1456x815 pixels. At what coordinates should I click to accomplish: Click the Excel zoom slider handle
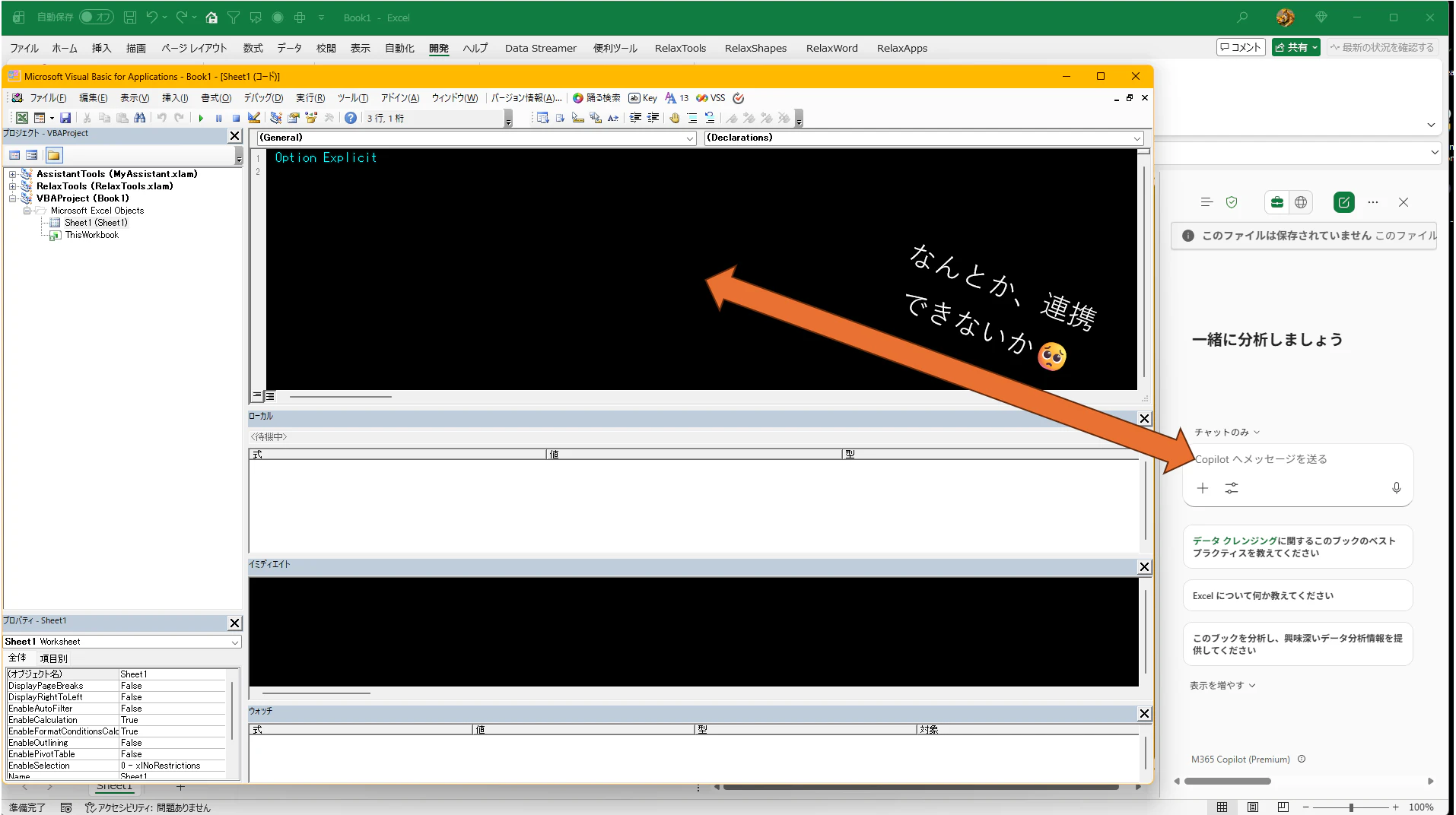(1351, 807)
